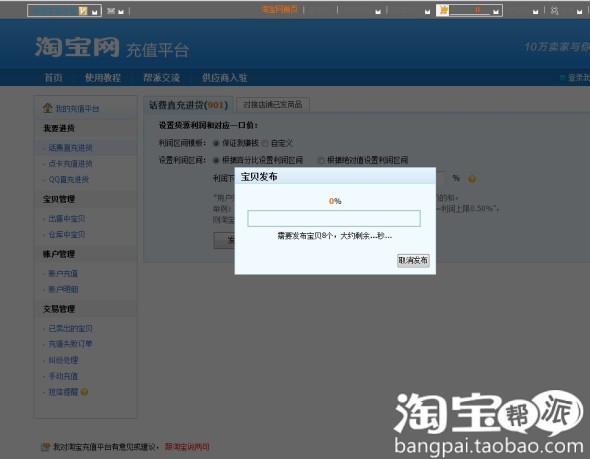The width and height of the screenshot is (590, 459).
Task: Open 已卖出的宝贝 in the sidebar
Action: [x=70, y=328]
